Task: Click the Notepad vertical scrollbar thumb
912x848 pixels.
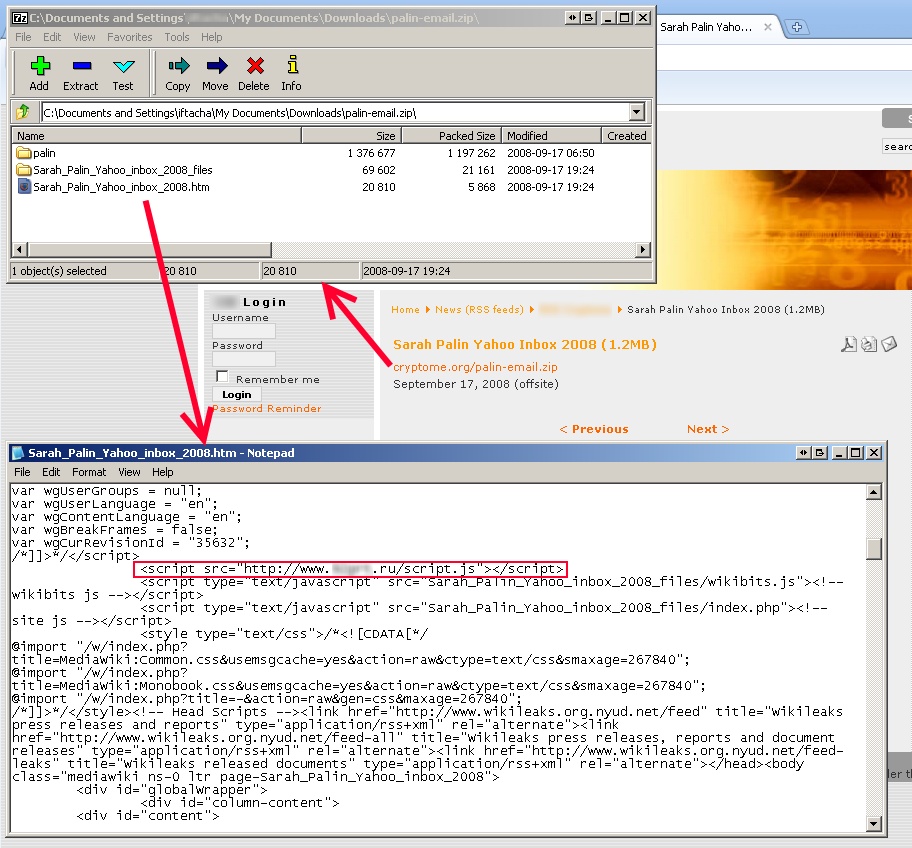Action: click(874, 549)
